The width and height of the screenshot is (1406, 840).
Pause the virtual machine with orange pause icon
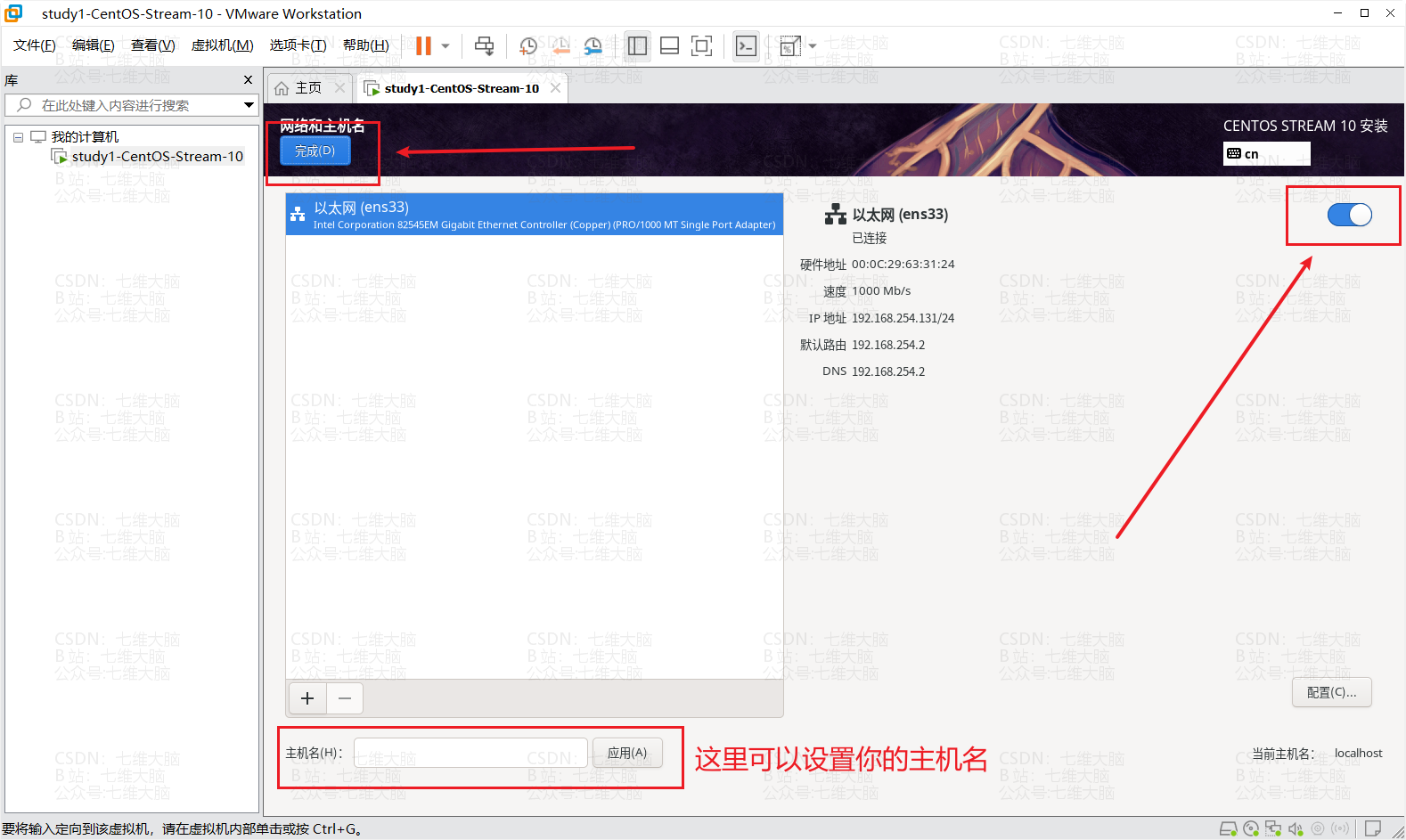[x=423, y=45]
